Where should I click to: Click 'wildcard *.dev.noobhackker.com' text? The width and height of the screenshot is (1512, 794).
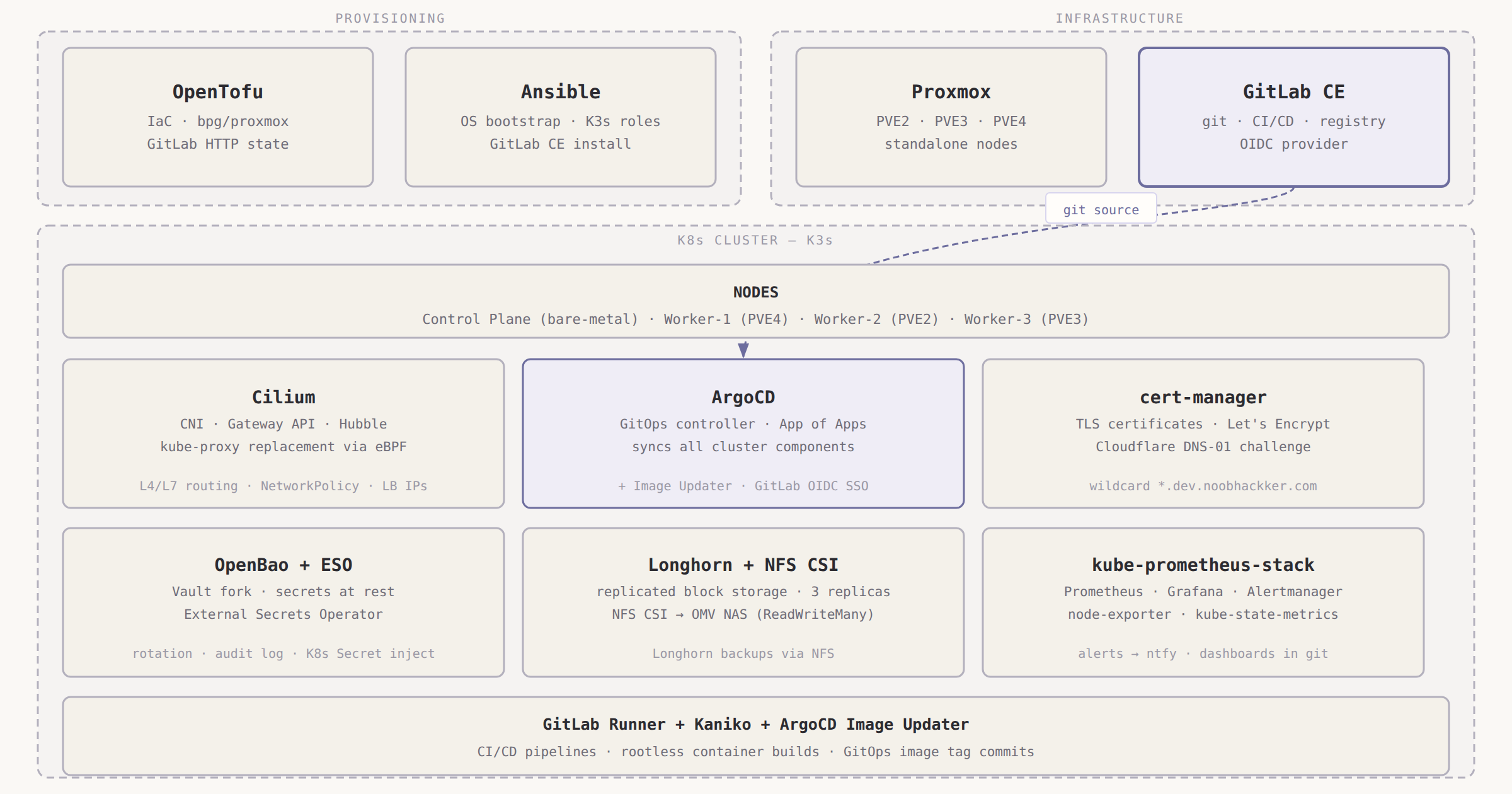click(x=1203, y=486)
